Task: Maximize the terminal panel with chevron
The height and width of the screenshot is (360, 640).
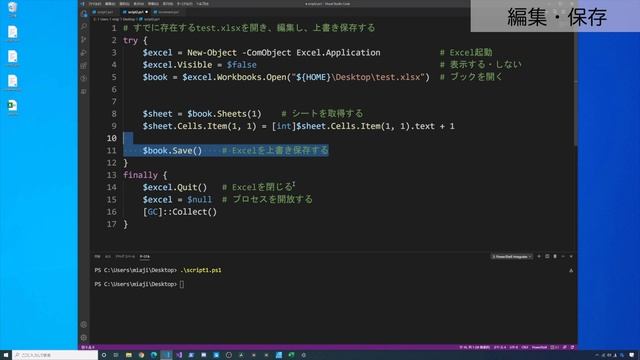Action: [563, 256]
